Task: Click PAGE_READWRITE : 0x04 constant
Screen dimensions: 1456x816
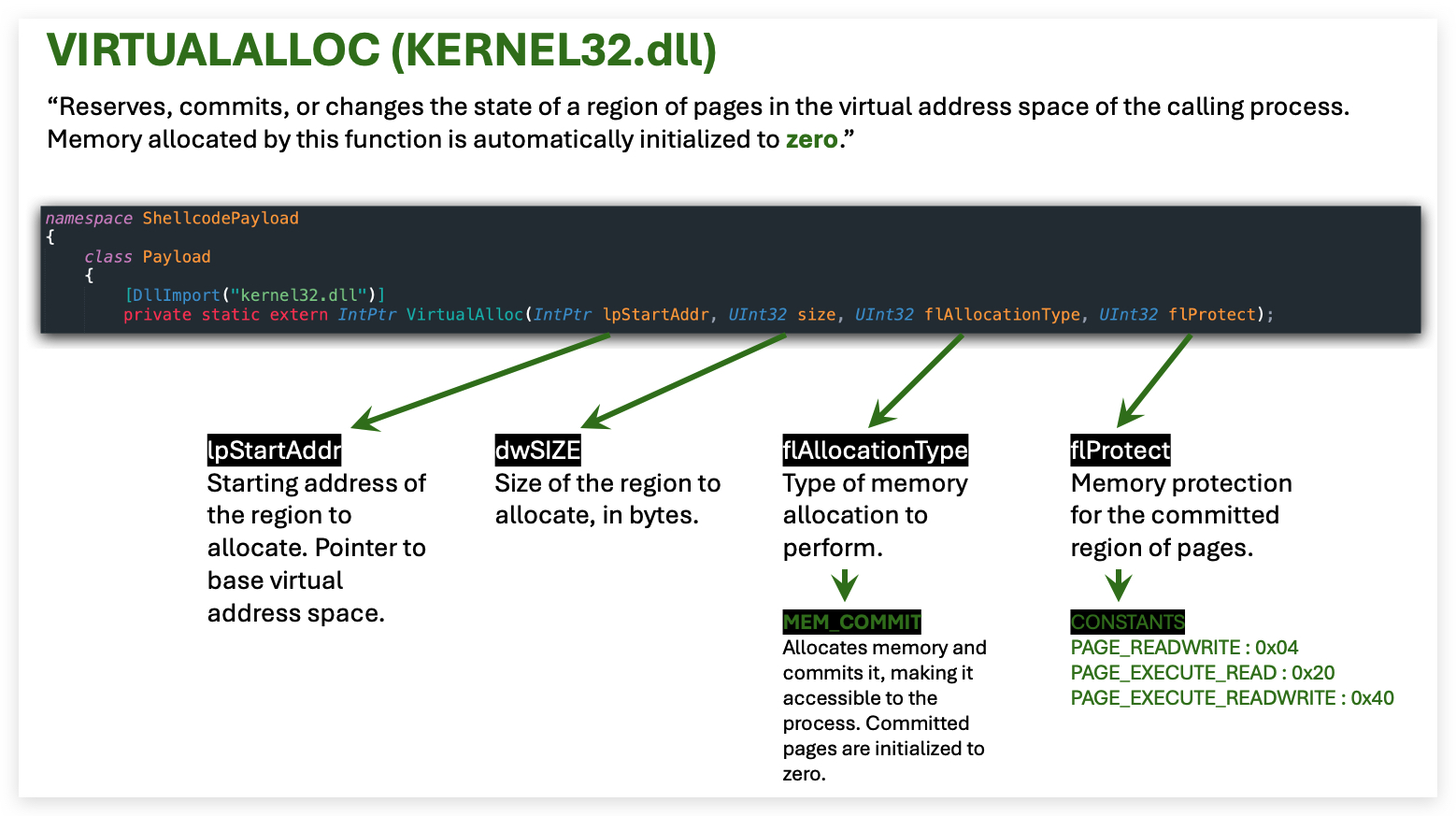Action: click(1184, 648)
